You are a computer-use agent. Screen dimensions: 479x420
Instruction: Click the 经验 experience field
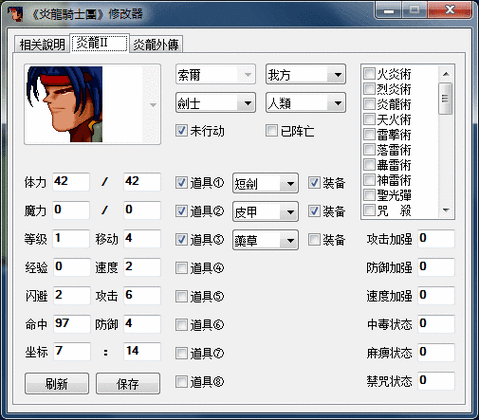pyautogui.click(x=71, y=267)
